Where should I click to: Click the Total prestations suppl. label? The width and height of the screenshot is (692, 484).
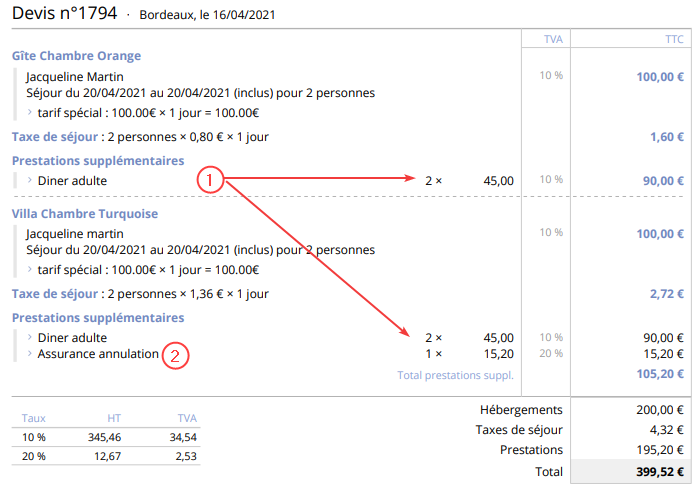(x=455, y=375)
